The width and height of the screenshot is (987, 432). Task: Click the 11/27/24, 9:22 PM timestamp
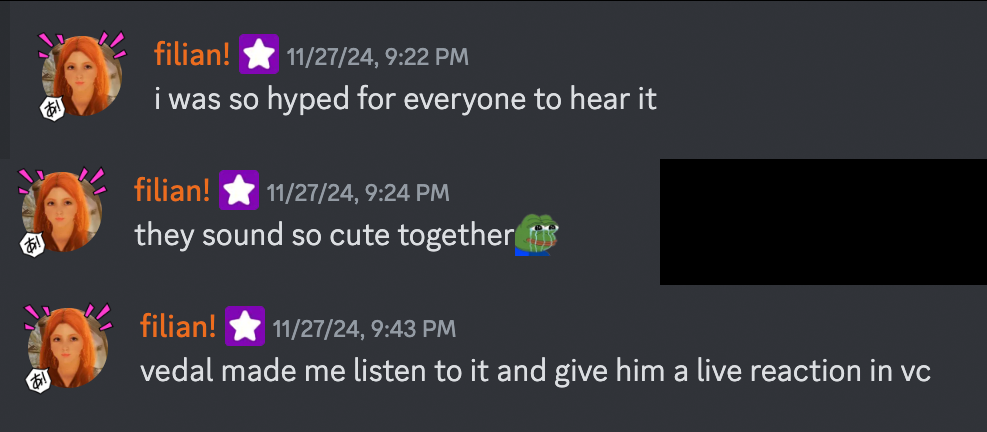[x=378, y=57]
